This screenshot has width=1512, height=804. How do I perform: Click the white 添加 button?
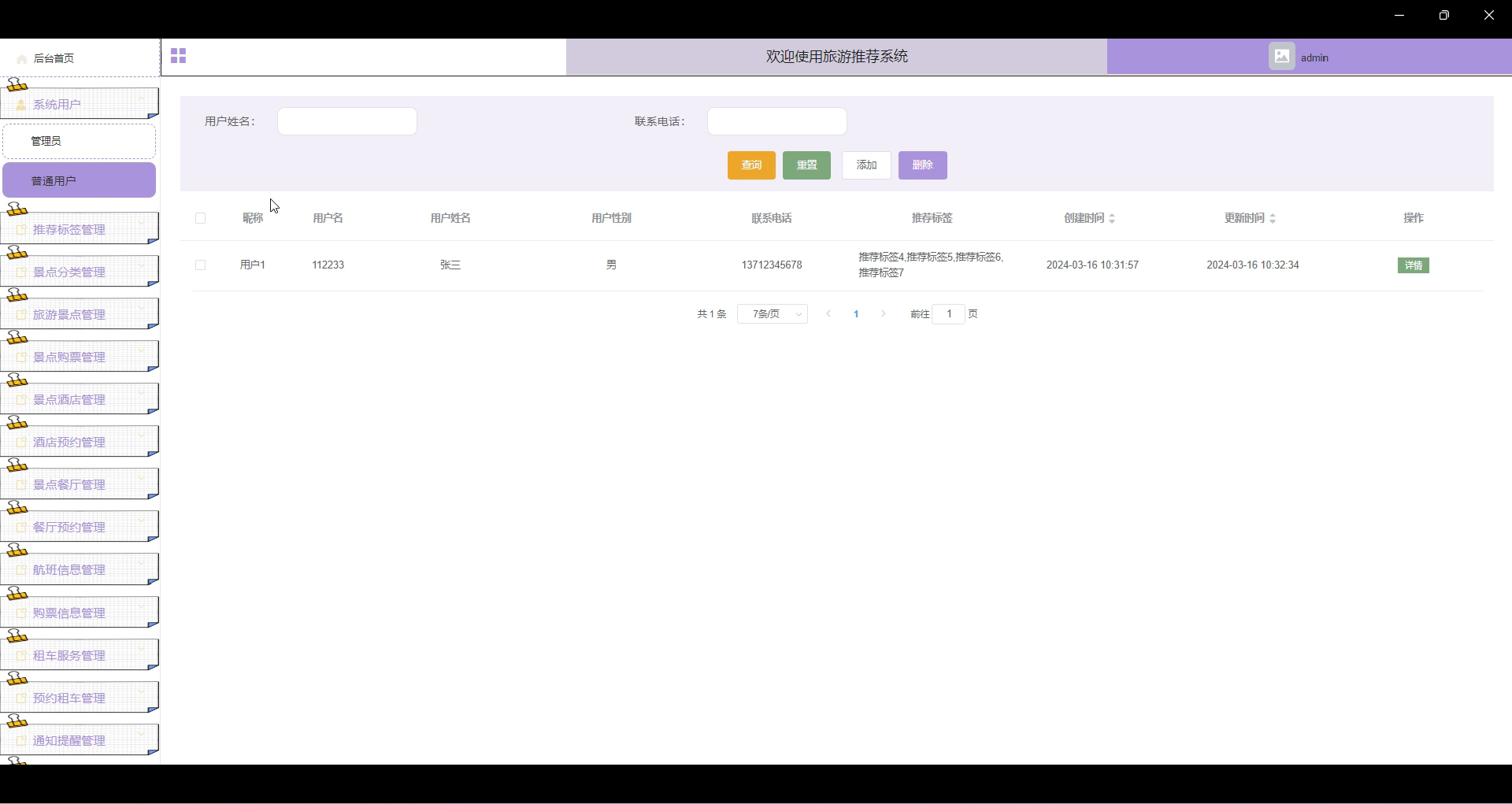(x=866, y=165)
